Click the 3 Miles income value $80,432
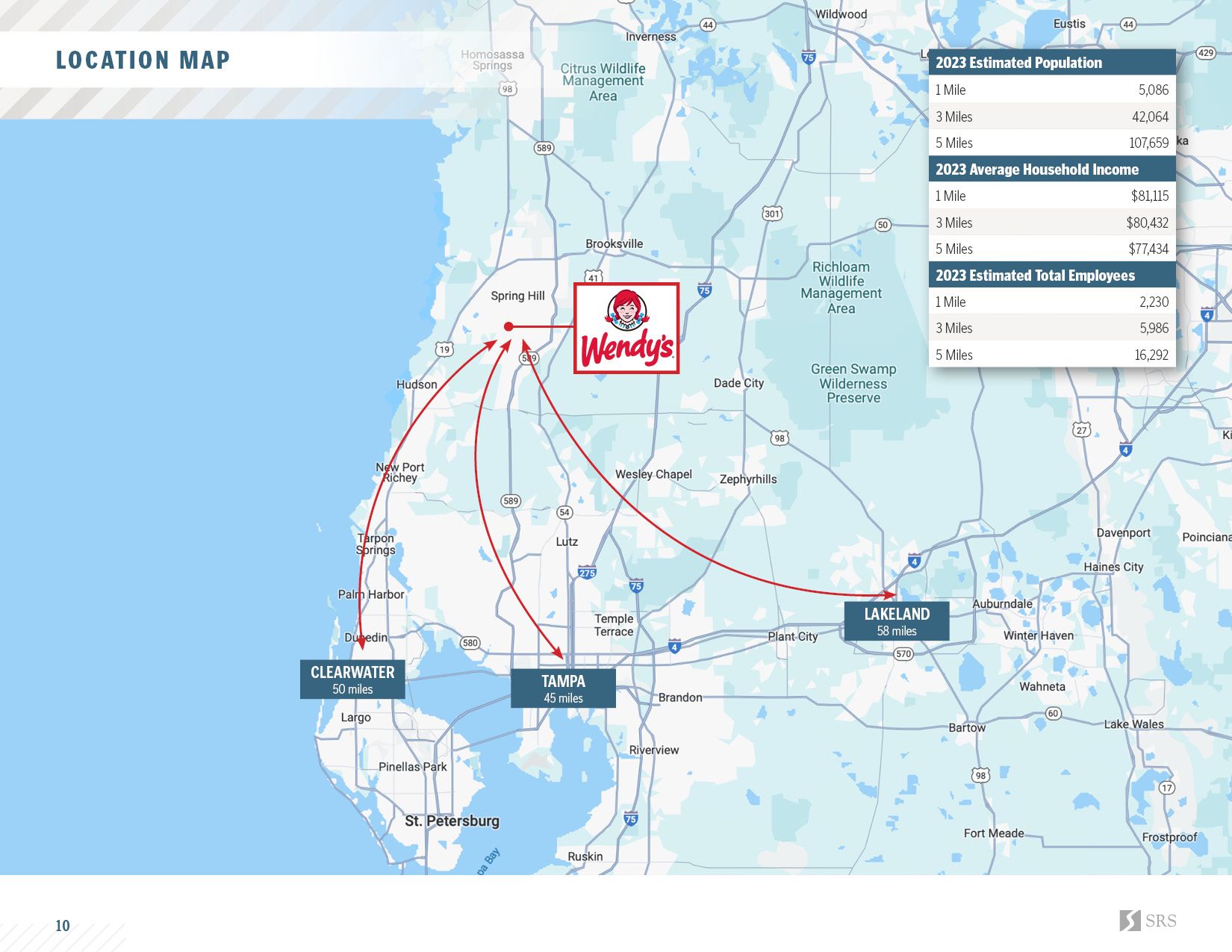This screenshot has width=1232, height=952. [x=1148, y=223]
